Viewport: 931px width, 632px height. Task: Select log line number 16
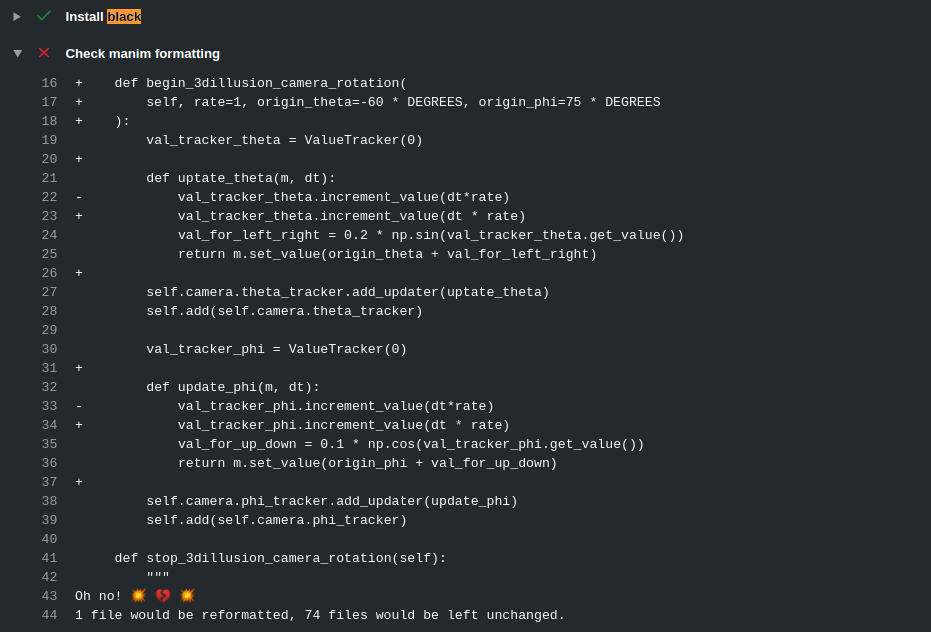pos(49,83)
